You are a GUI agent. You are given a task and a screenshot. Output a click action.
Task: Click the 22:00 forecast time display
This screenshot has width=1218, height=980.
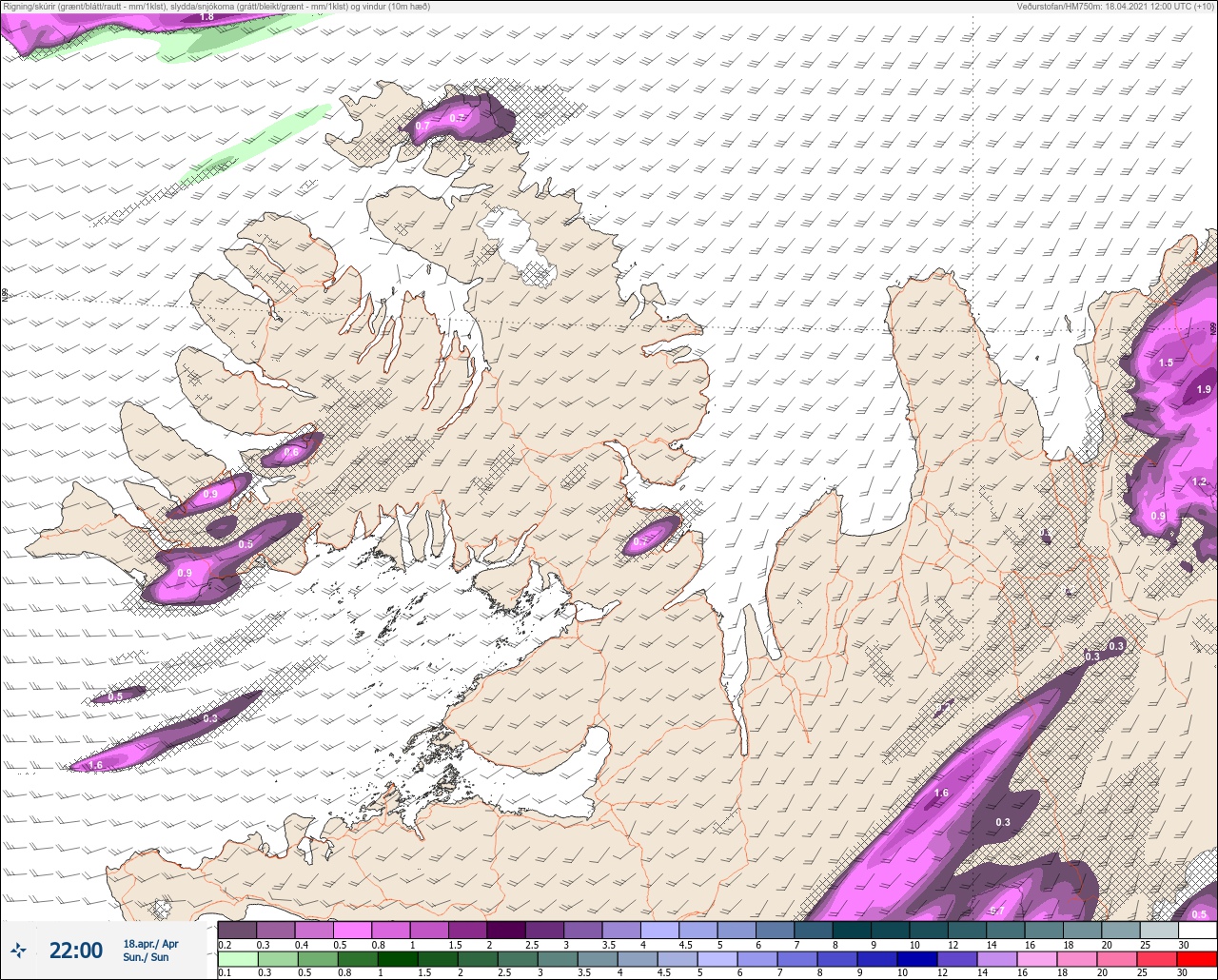click(x=76, y=951)
